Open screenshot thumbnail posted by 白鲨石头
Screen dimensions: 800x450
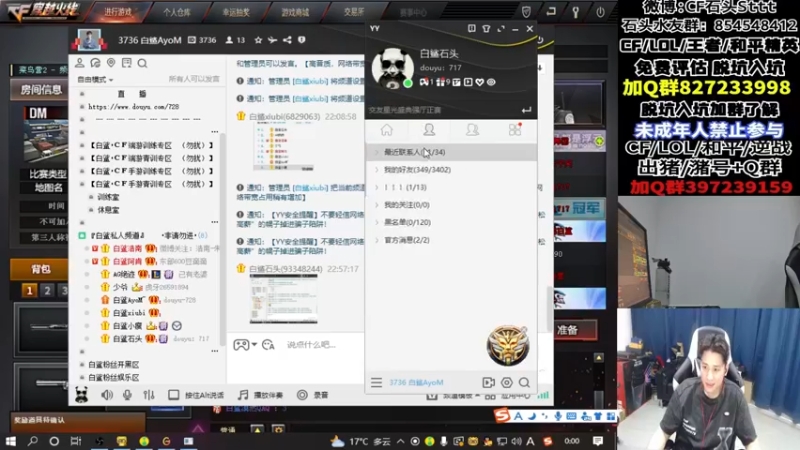(x=283, y=299)
